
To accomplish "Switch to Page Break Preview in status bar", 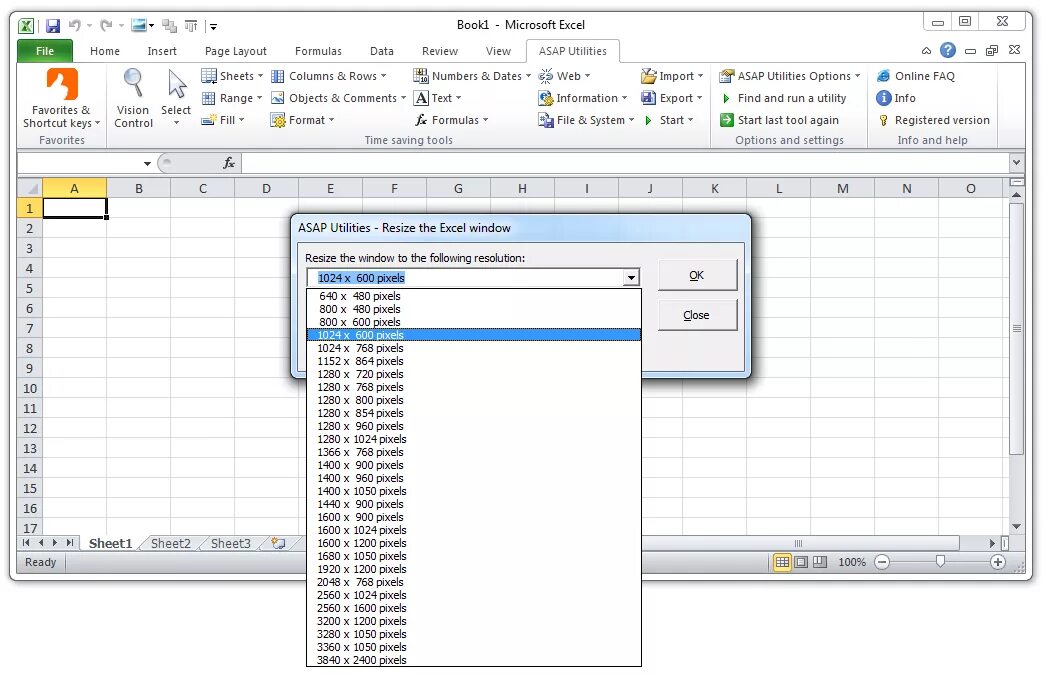I will (x=820, y=562).
